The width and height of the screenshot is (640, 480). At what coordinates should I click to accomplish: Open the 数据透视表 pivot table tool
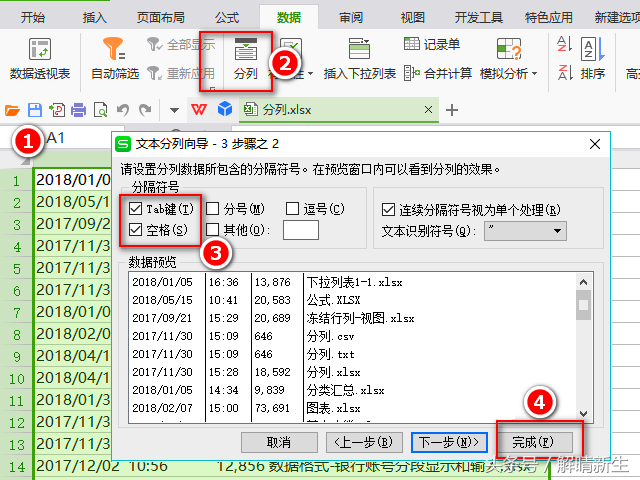pos(40,59)
